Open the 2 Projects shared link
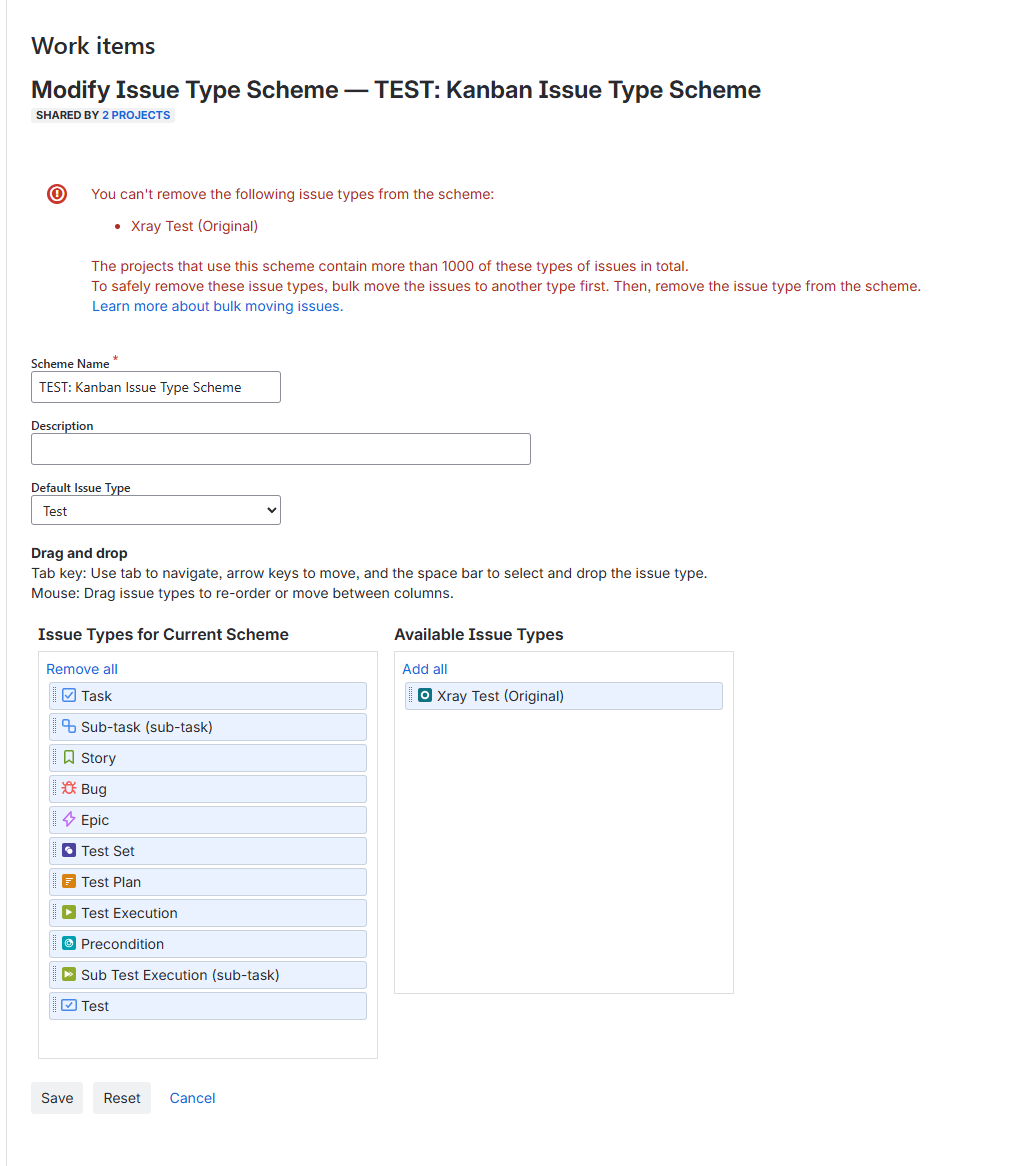Image resolution: width=1009 pixels, height=1166 pixels. point(136,115)
